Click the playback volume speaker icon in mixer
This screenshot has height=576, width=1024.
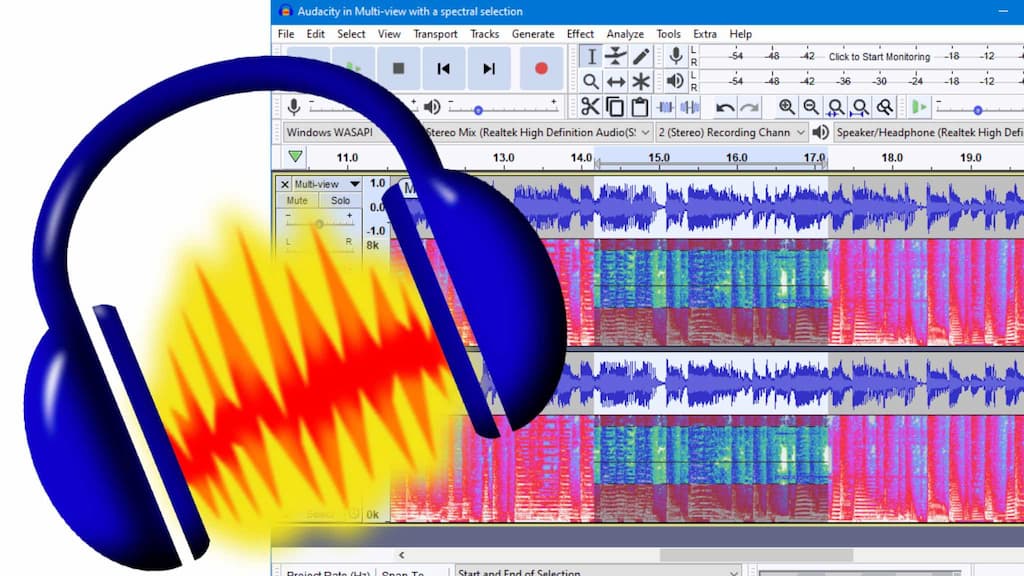click(x=432, y=106)
